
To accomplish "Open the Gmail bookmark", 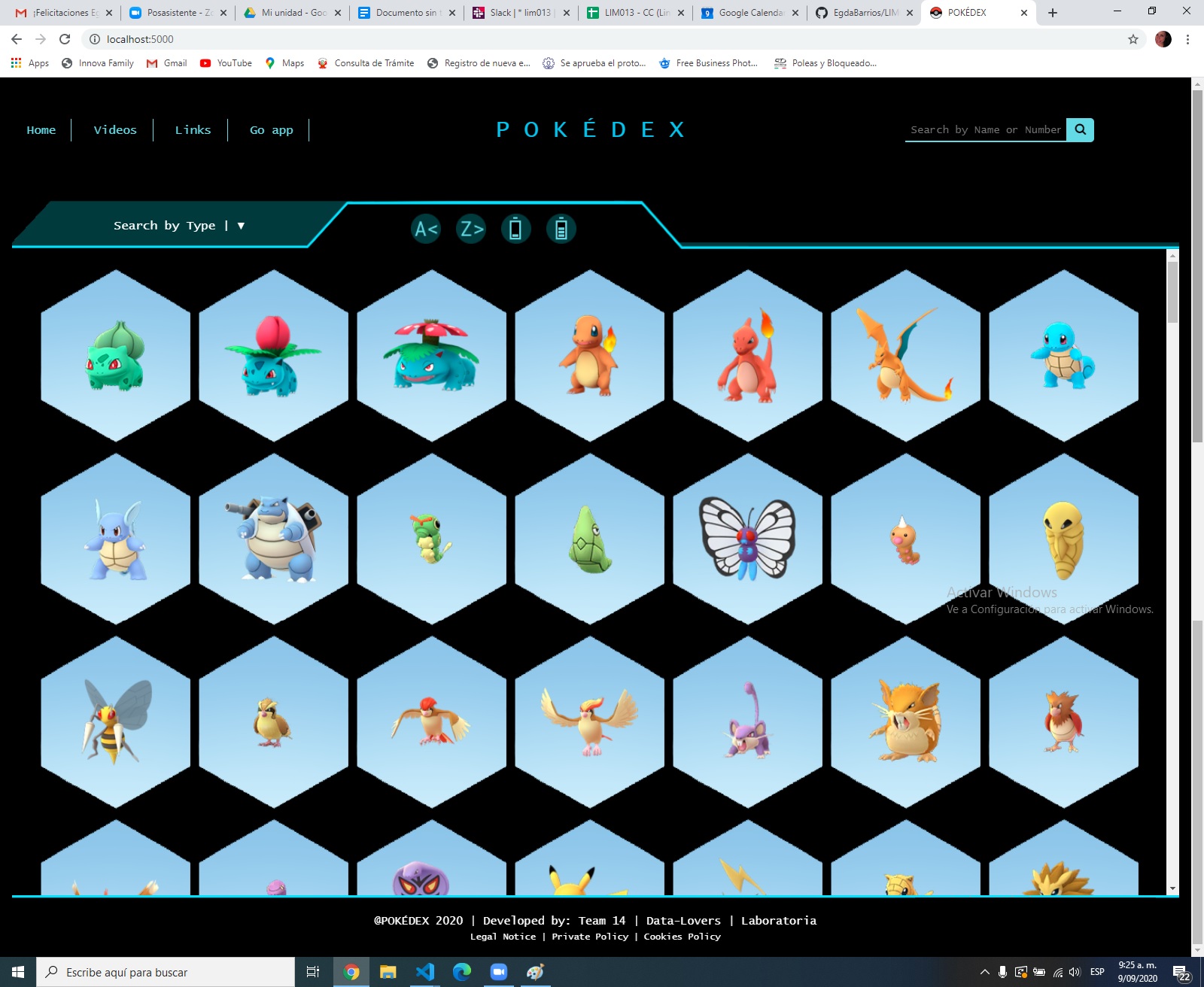I will coord(167,63).
